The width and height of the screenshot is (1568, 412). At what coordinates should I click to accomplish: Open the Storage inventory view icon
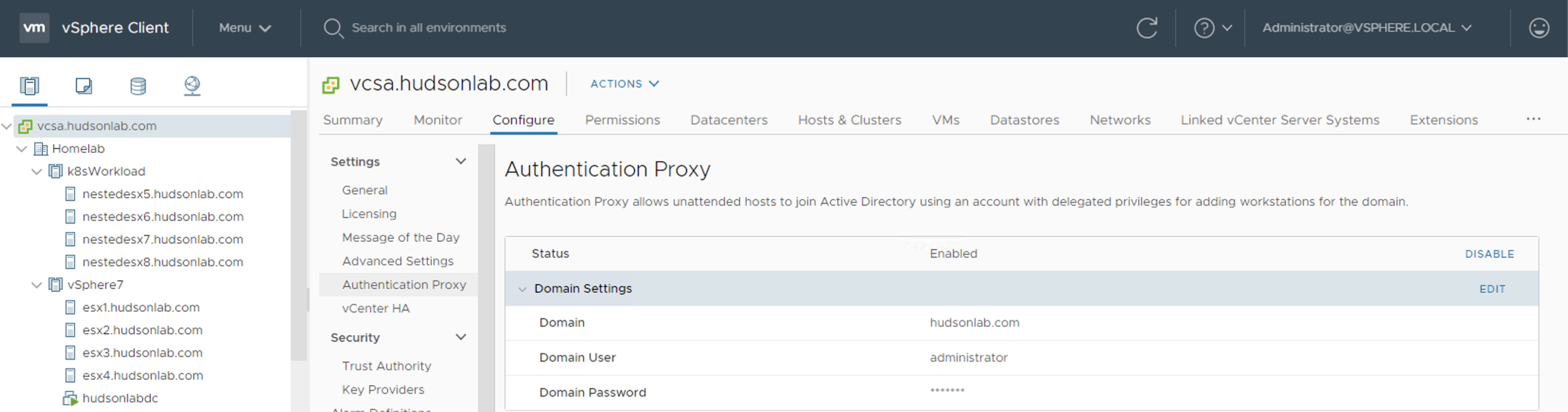pos(138,86)
